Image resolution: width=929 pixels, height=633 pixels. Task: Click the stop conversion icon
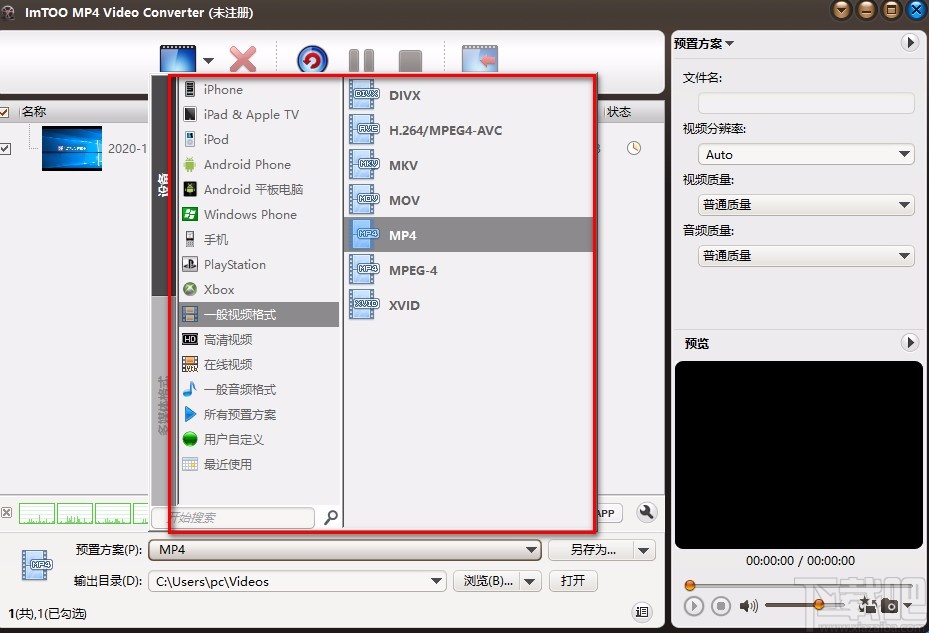coord(410,61)
